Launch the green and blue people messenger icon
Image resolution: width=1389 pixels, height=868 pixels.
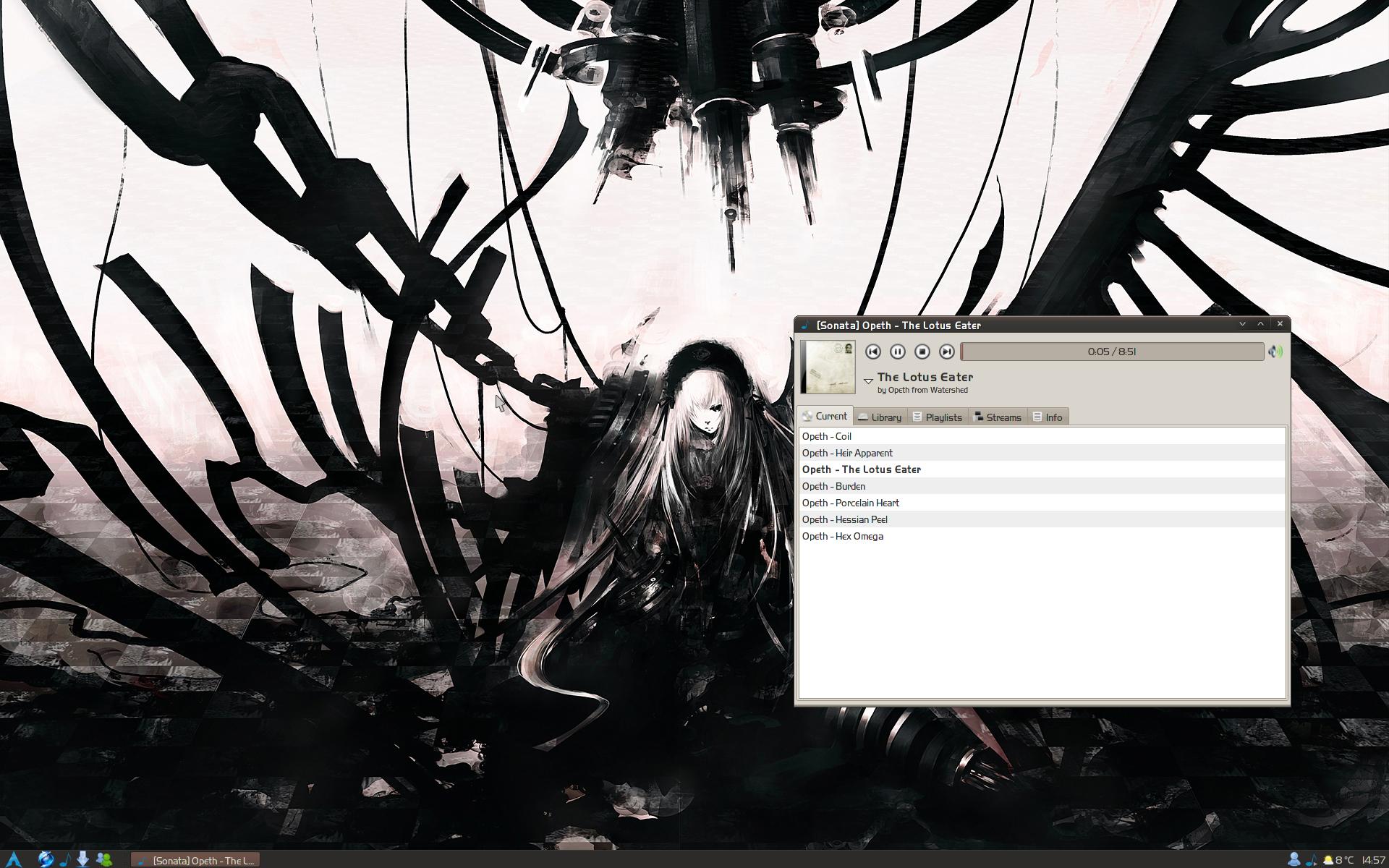click(x=104, y=859)
